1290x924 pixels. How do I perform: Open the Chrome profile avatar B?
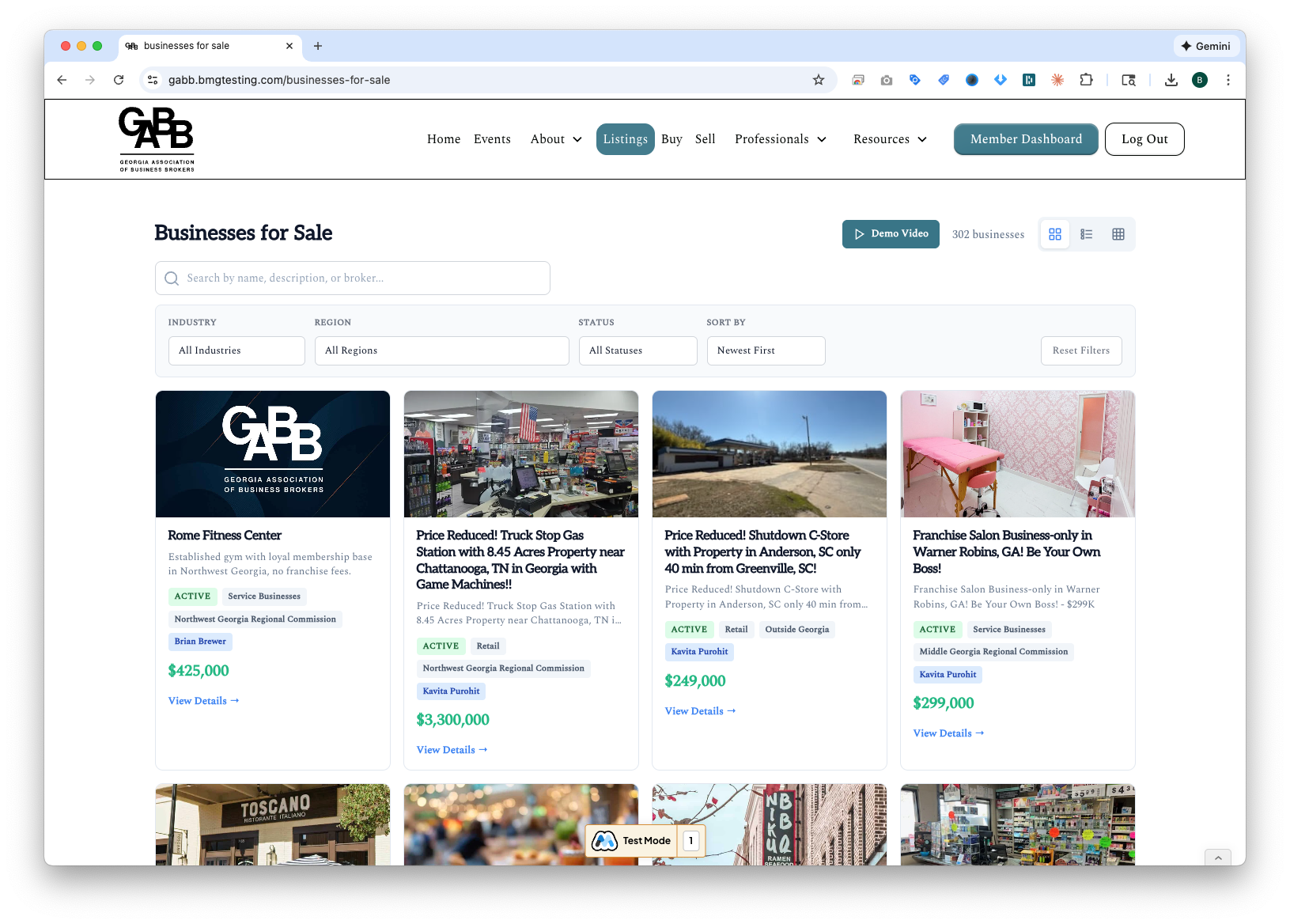coord(1200,80)
